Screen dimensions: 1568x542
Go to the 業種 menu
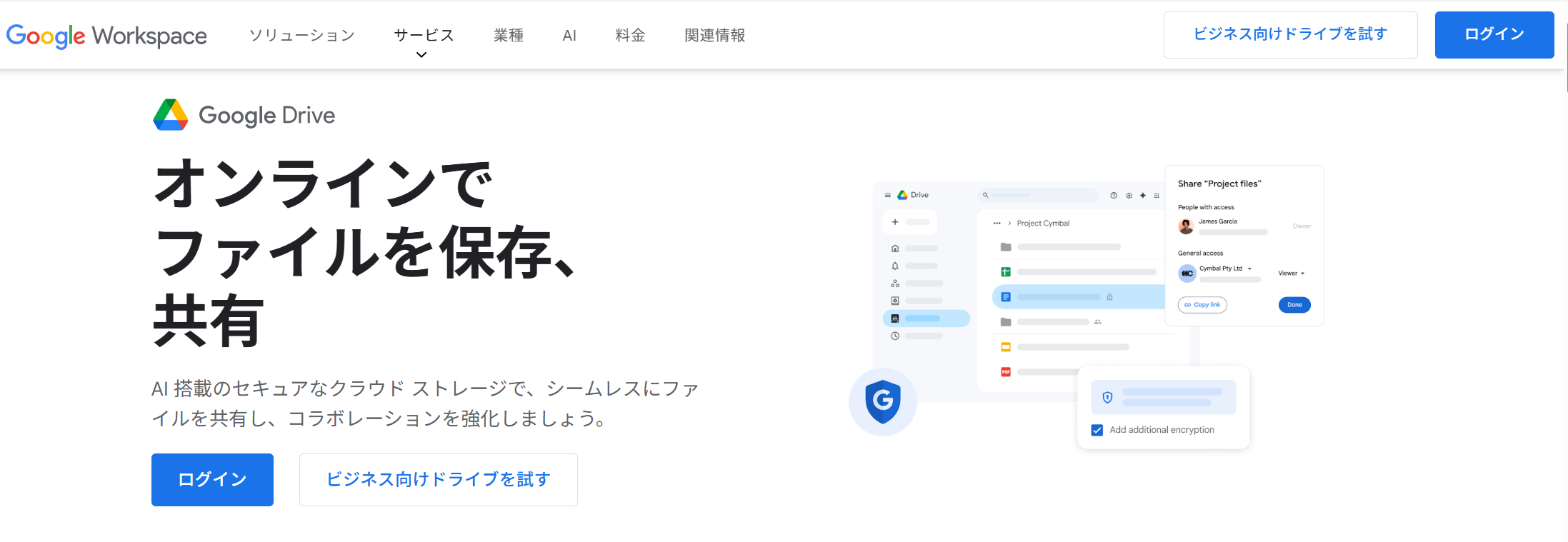pyautogui.click(x=509, y=35)
